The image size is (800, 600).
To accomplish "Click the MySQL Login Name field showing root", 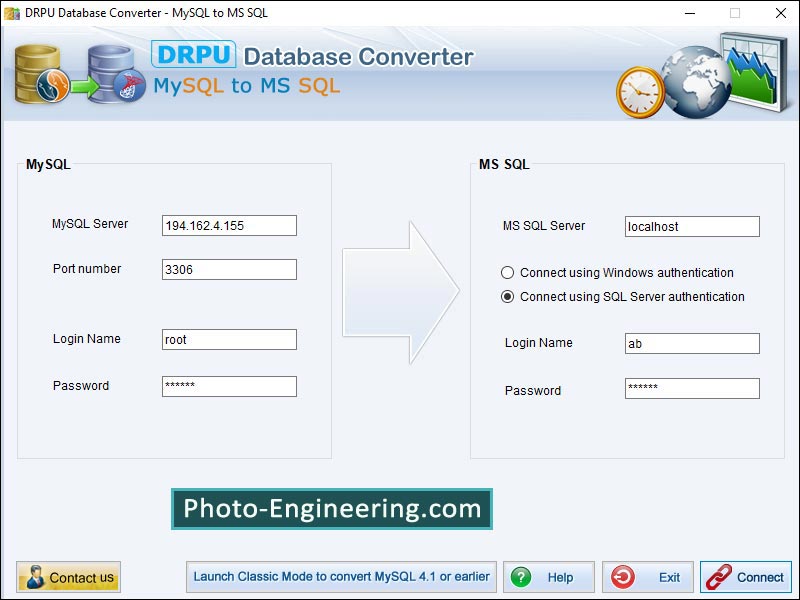I will (x=228, y=339).
